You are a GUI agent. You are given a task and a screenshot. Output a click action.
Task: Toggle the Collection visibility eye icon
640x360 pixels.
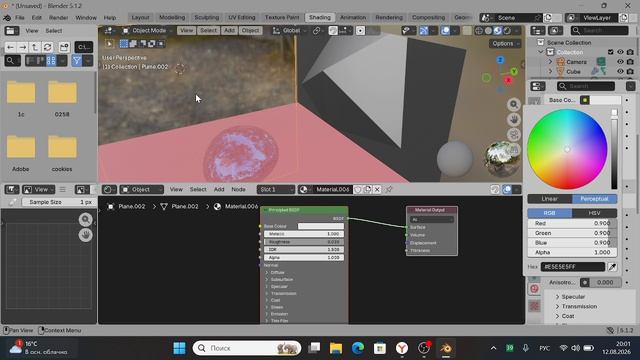(620, 52)
